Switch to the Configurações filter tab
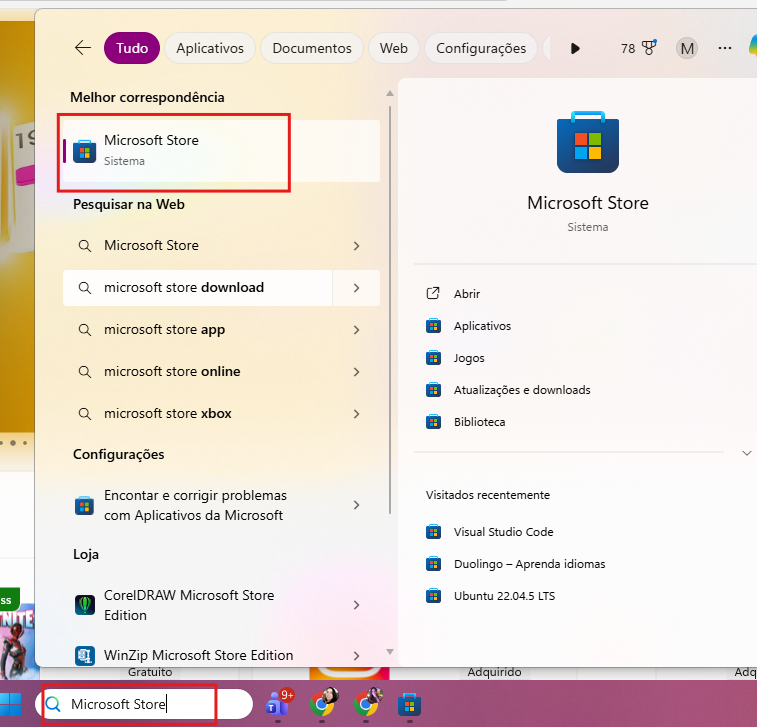The image size is (757, 727). [x=481, y=48]
